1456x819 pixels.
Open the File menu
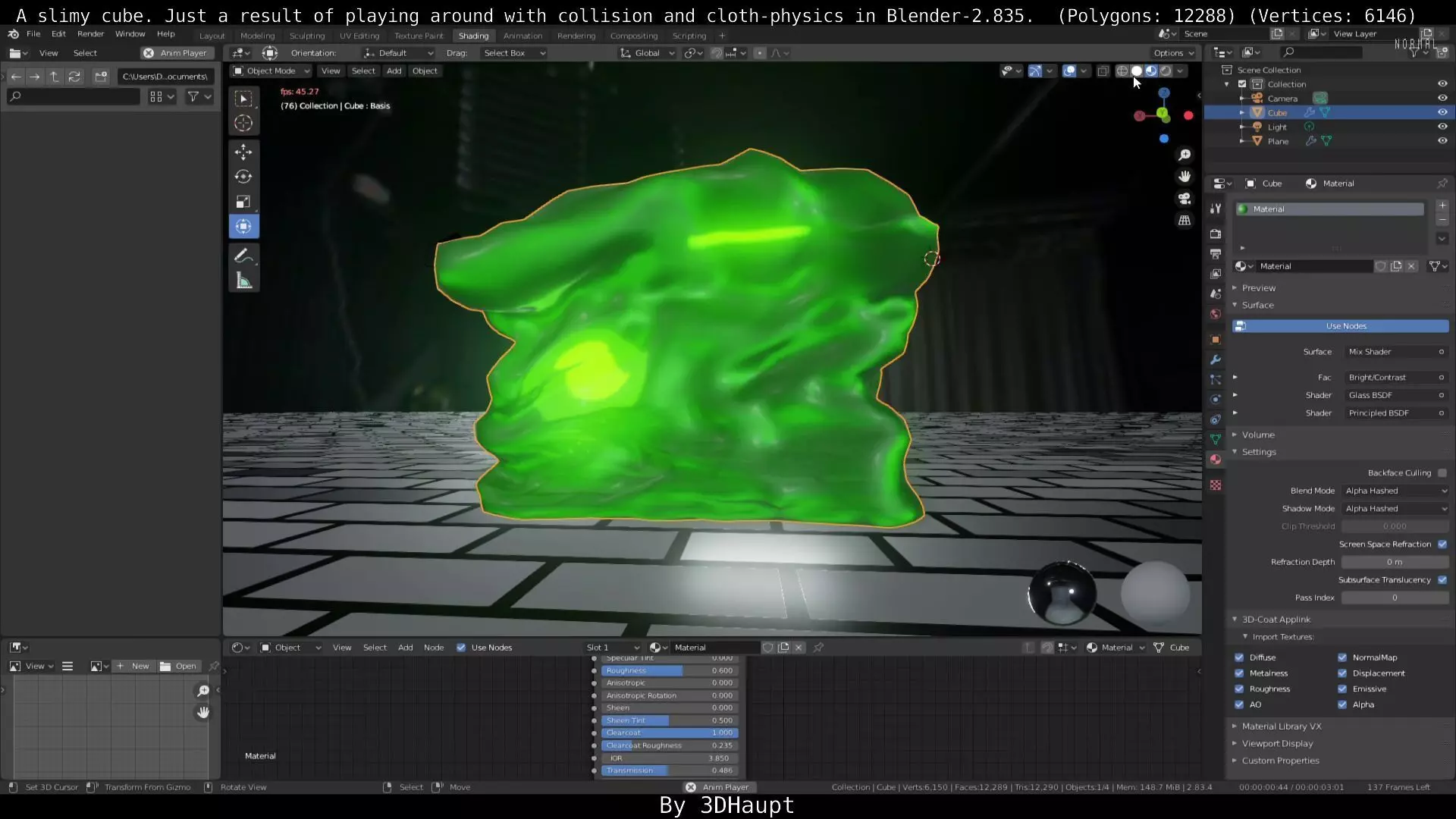pyautogui.click(x=33, y=34)
